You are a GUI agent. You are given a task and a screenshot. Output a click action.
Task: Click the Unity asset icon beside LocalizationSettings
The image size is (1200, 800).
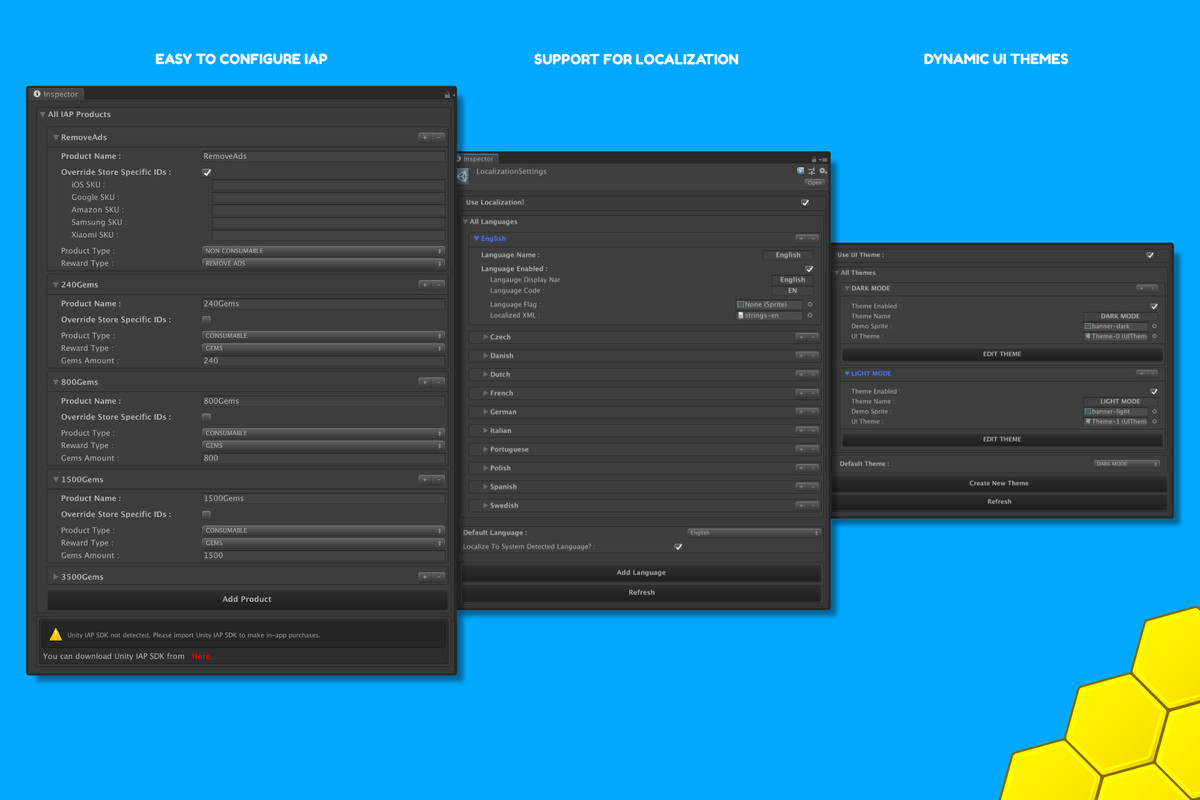[463, 176]
